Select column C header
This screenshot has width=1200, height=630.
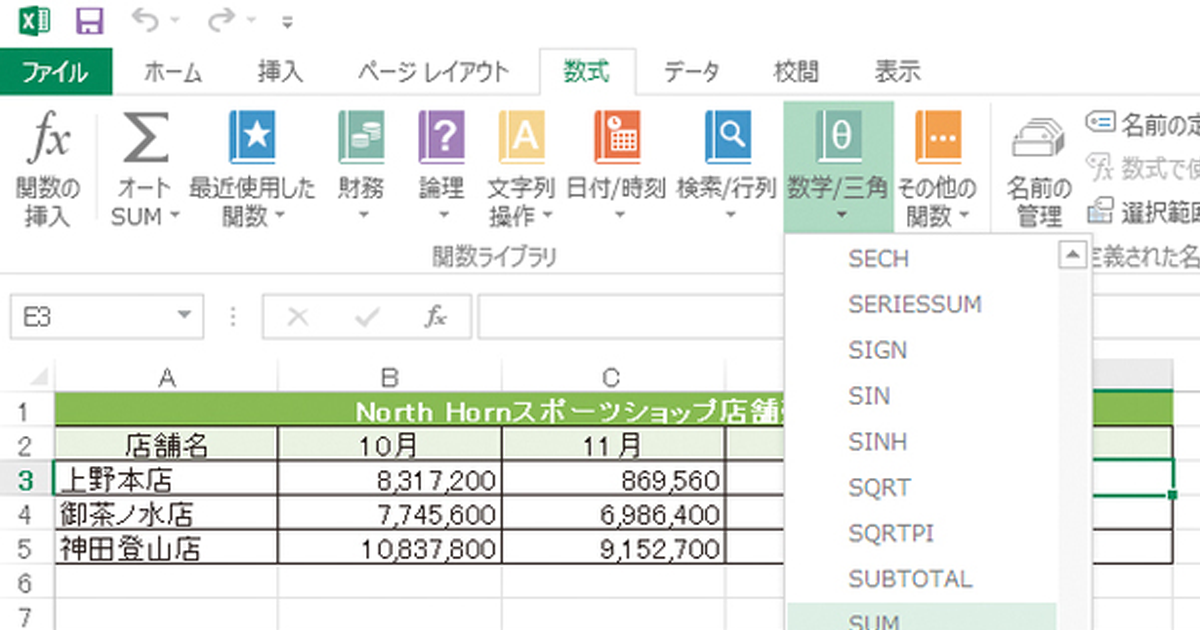(x=612, y=378)
